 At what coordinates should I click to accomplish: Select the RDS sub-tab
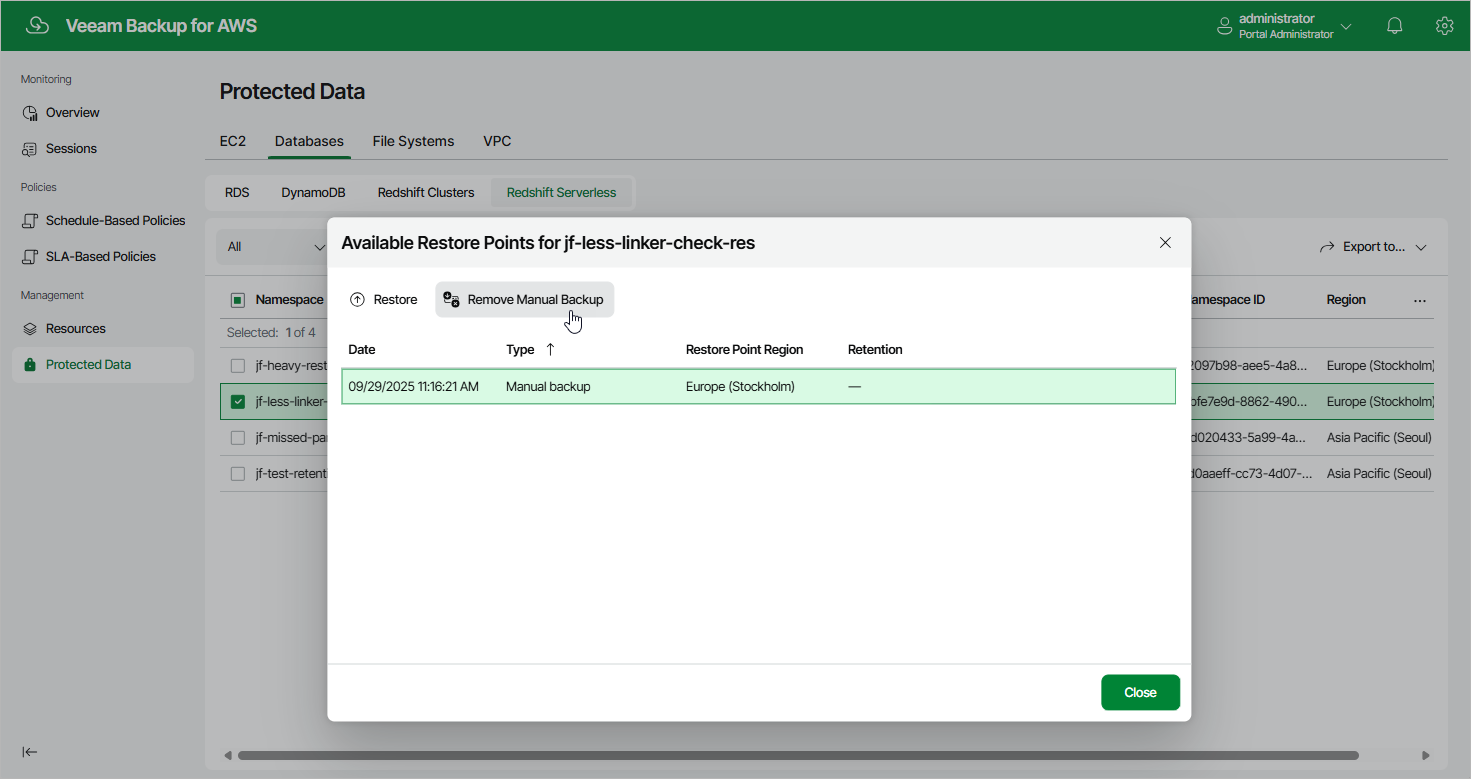237,193
